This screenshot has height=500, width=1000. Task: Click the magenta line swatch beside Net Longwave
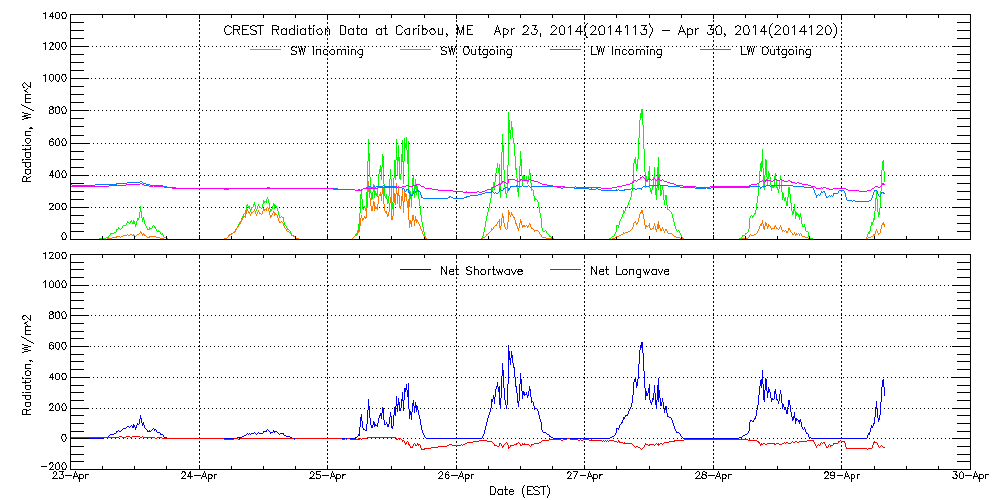[x=567, y=271]
